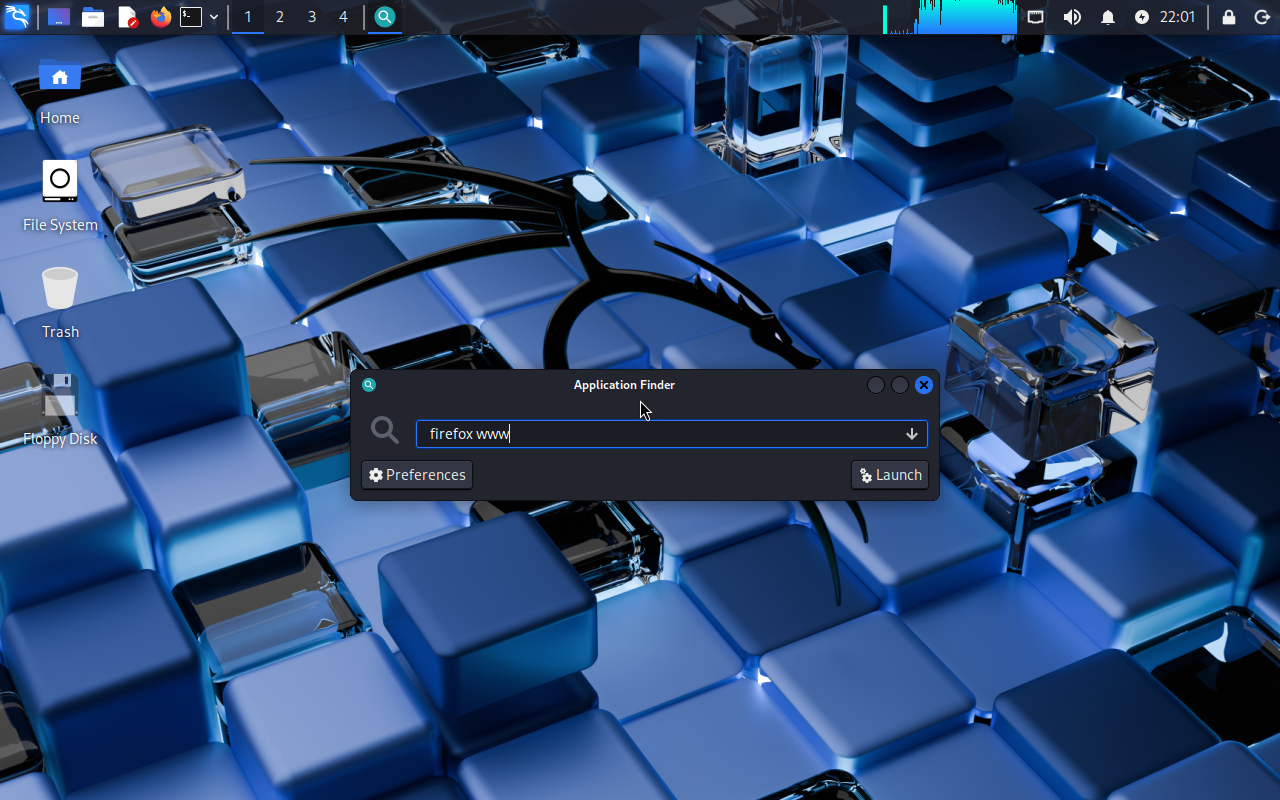Select the Application Finder taskbar button

(384, 17)
